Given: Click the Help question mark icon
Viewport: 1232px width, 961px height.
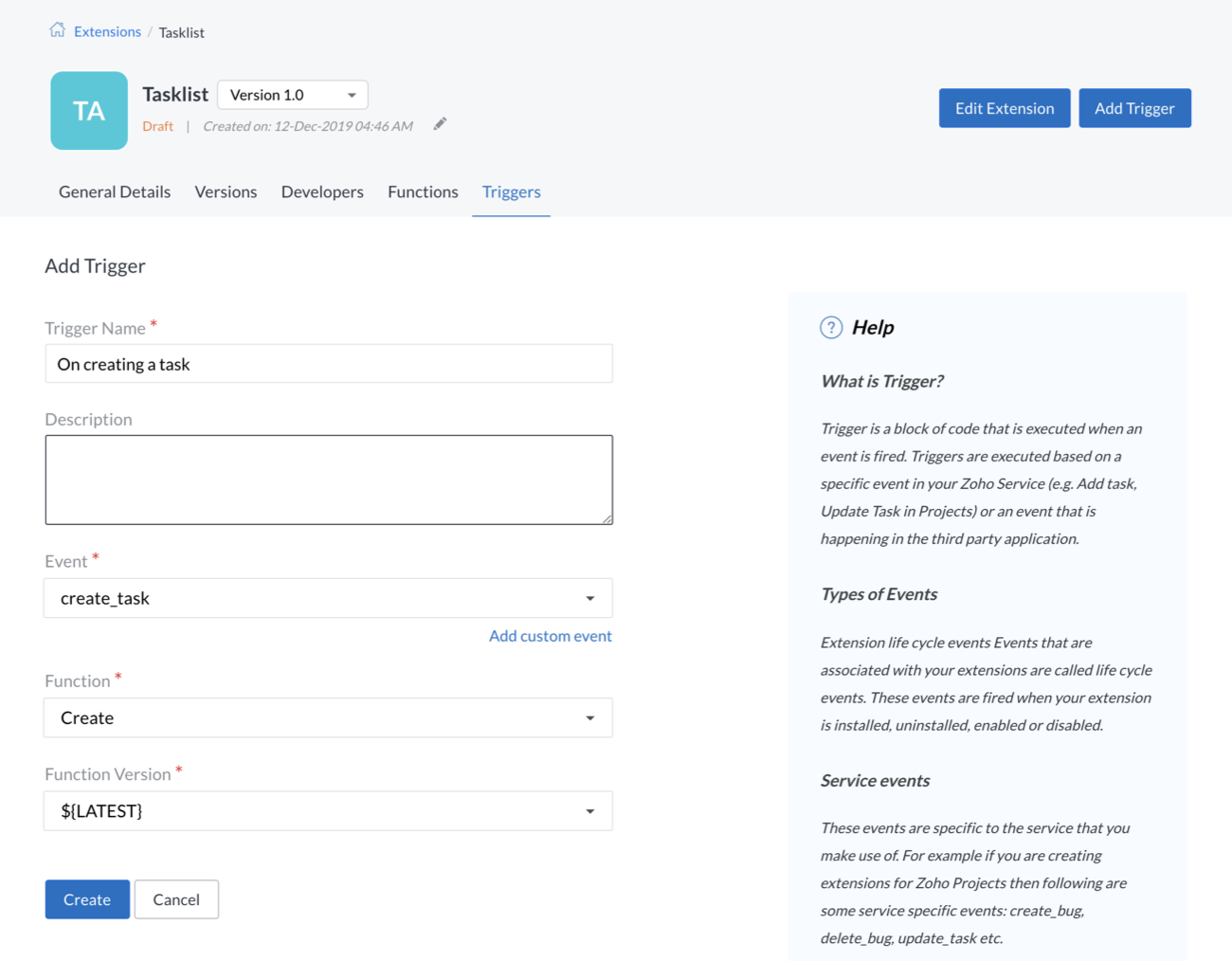Looking at the screenshot, I should pos(830,328).
